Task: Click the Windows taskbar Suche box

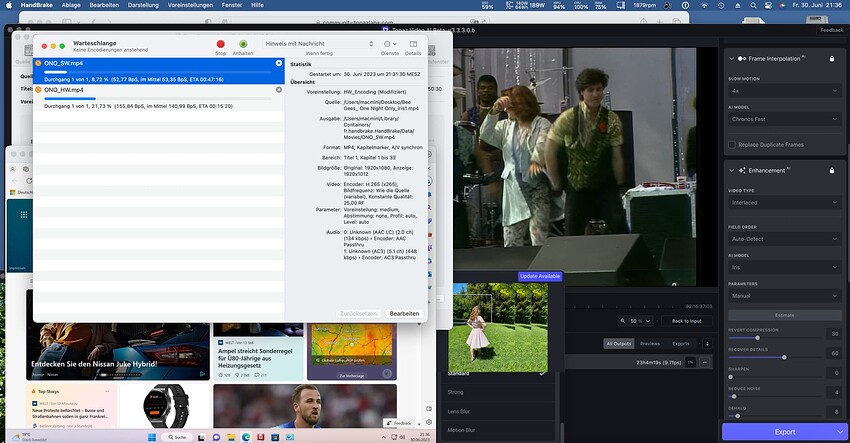Action: 177,437
